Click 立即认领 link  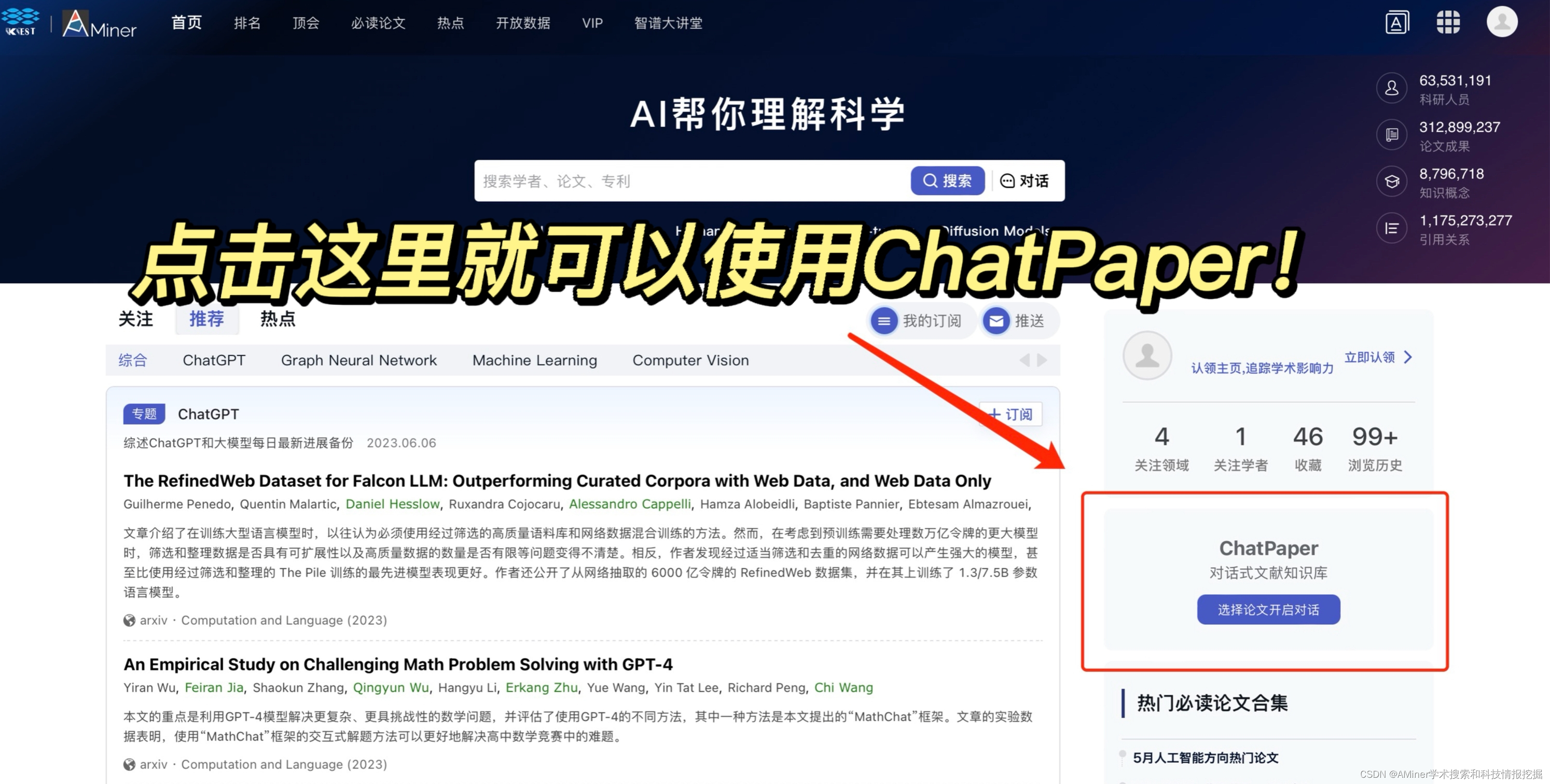pos(1369,358)
